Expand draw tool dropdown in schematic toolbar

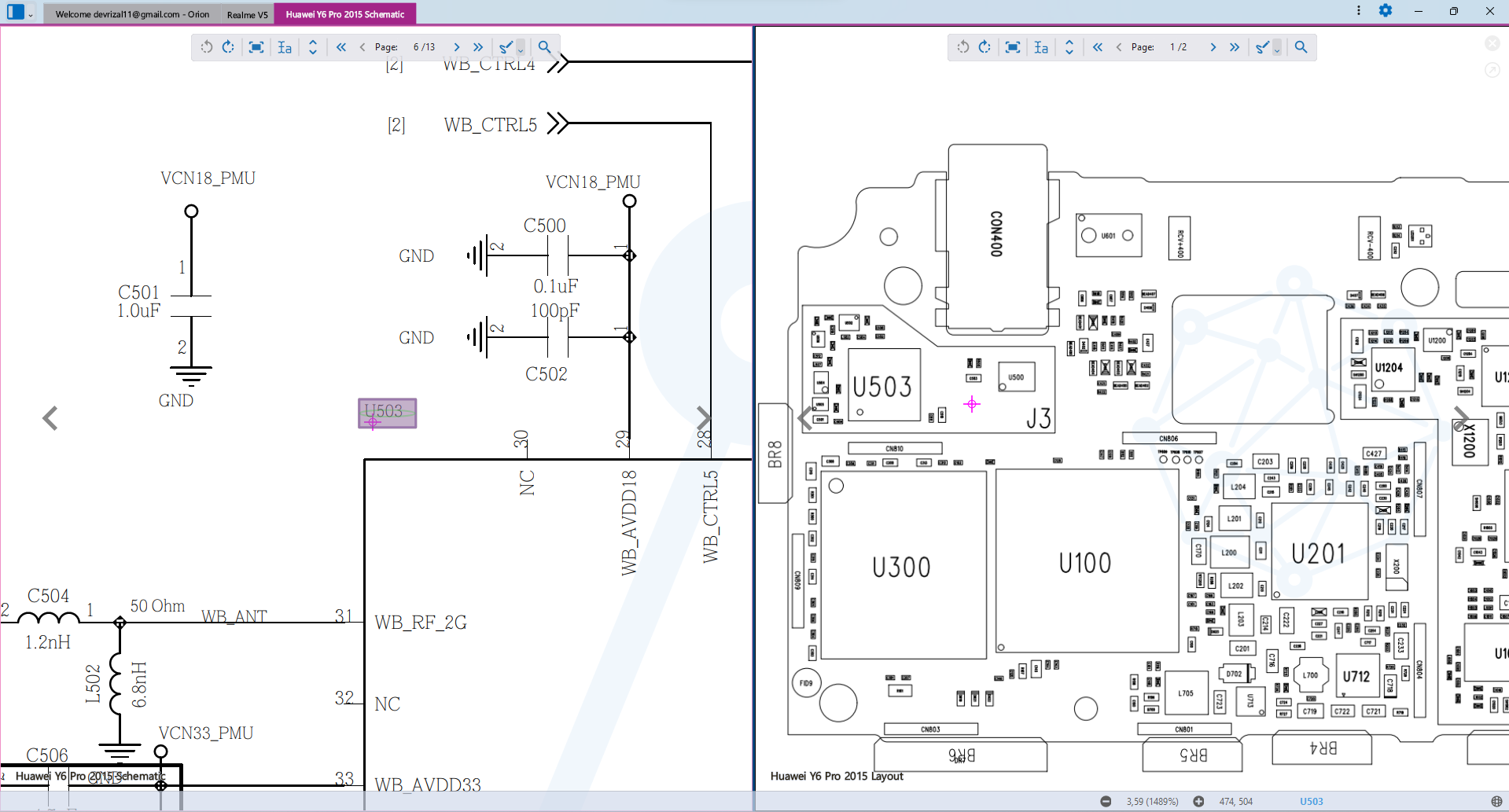click(521, 50)
